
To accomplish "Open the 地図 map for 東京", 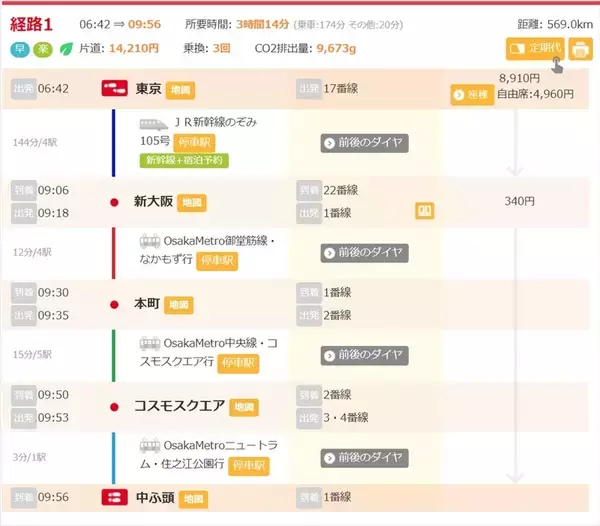I will (x=180, y=90).
